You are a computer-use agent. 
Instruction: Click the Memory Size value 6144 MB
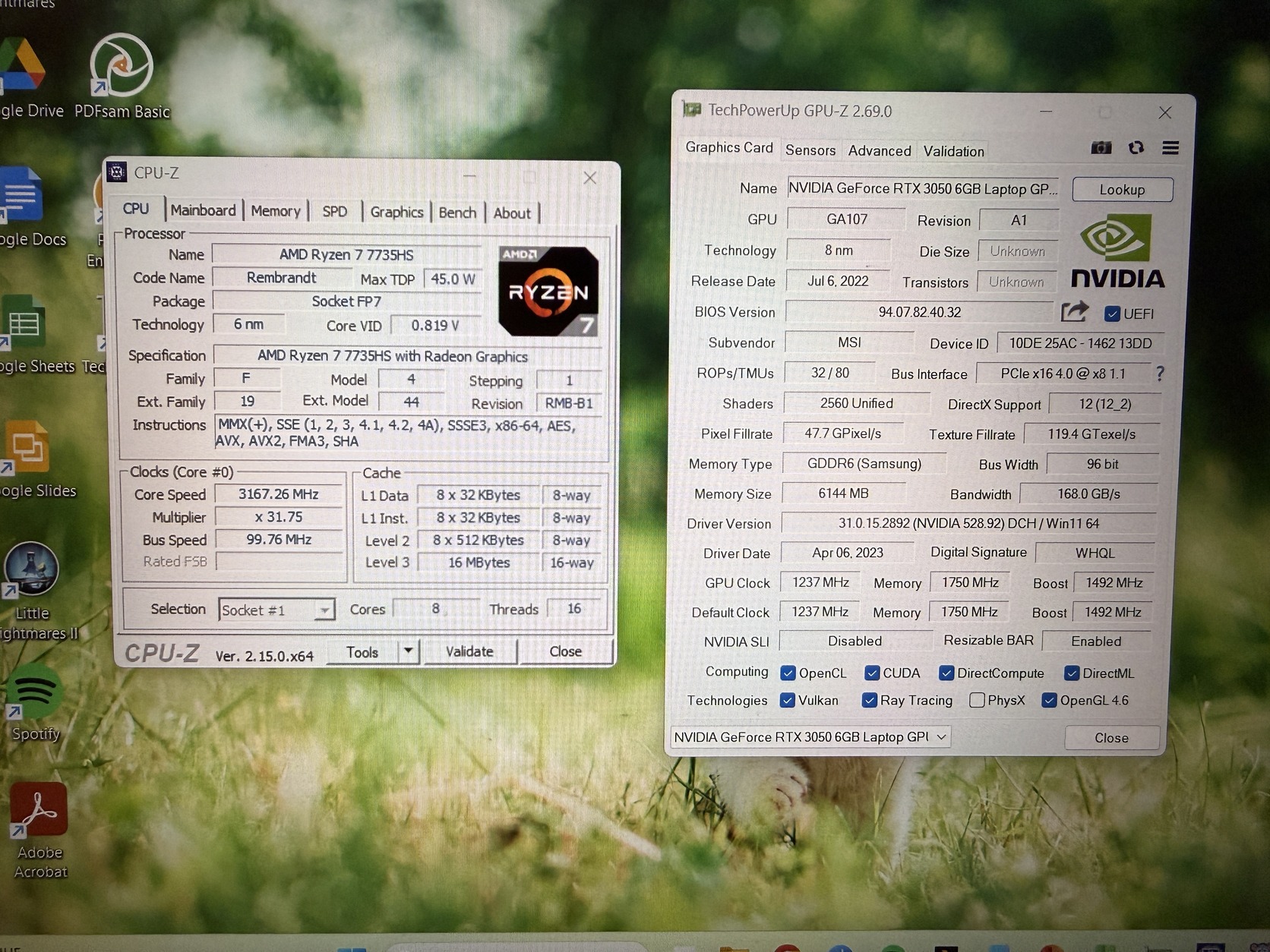pos(843,493)
